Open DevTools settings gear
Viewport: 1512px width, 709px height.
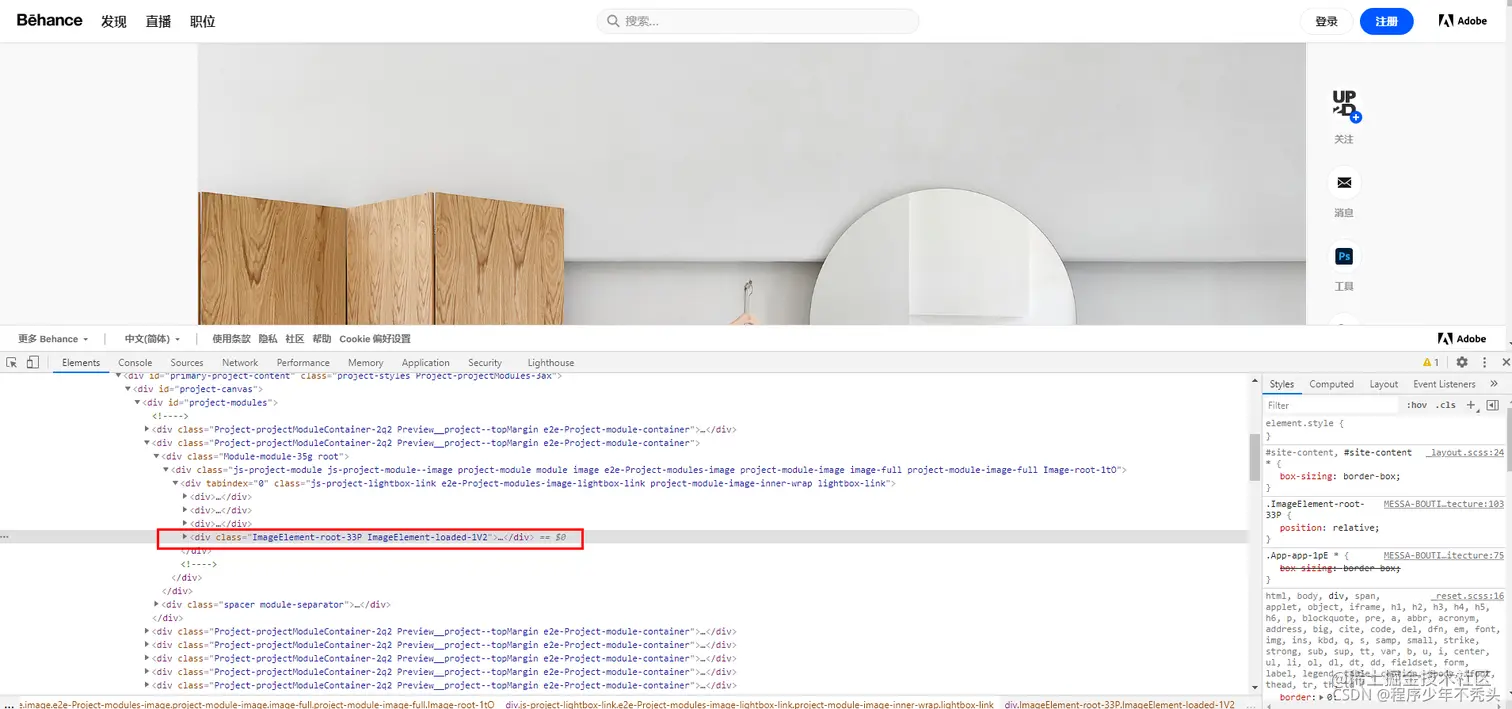coord(1462,362)
